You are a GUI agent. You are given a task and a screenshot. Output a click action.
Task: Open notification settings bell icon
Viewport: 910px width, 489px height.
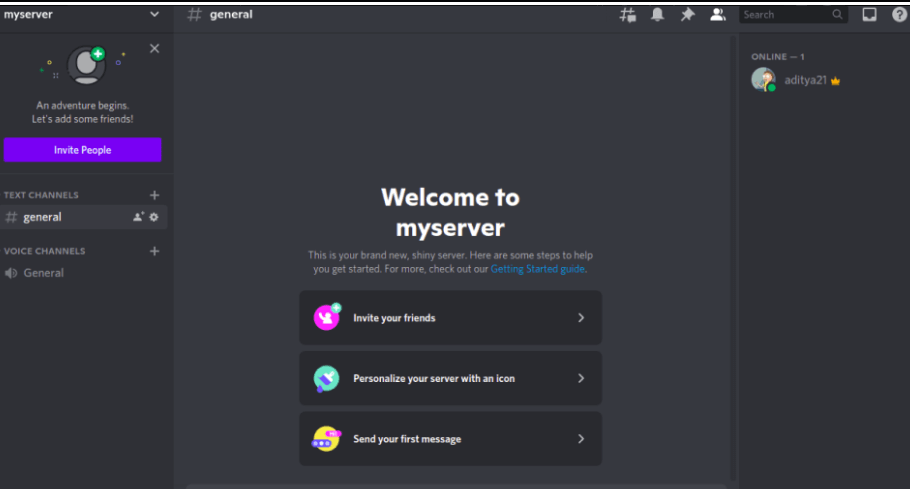657,15
